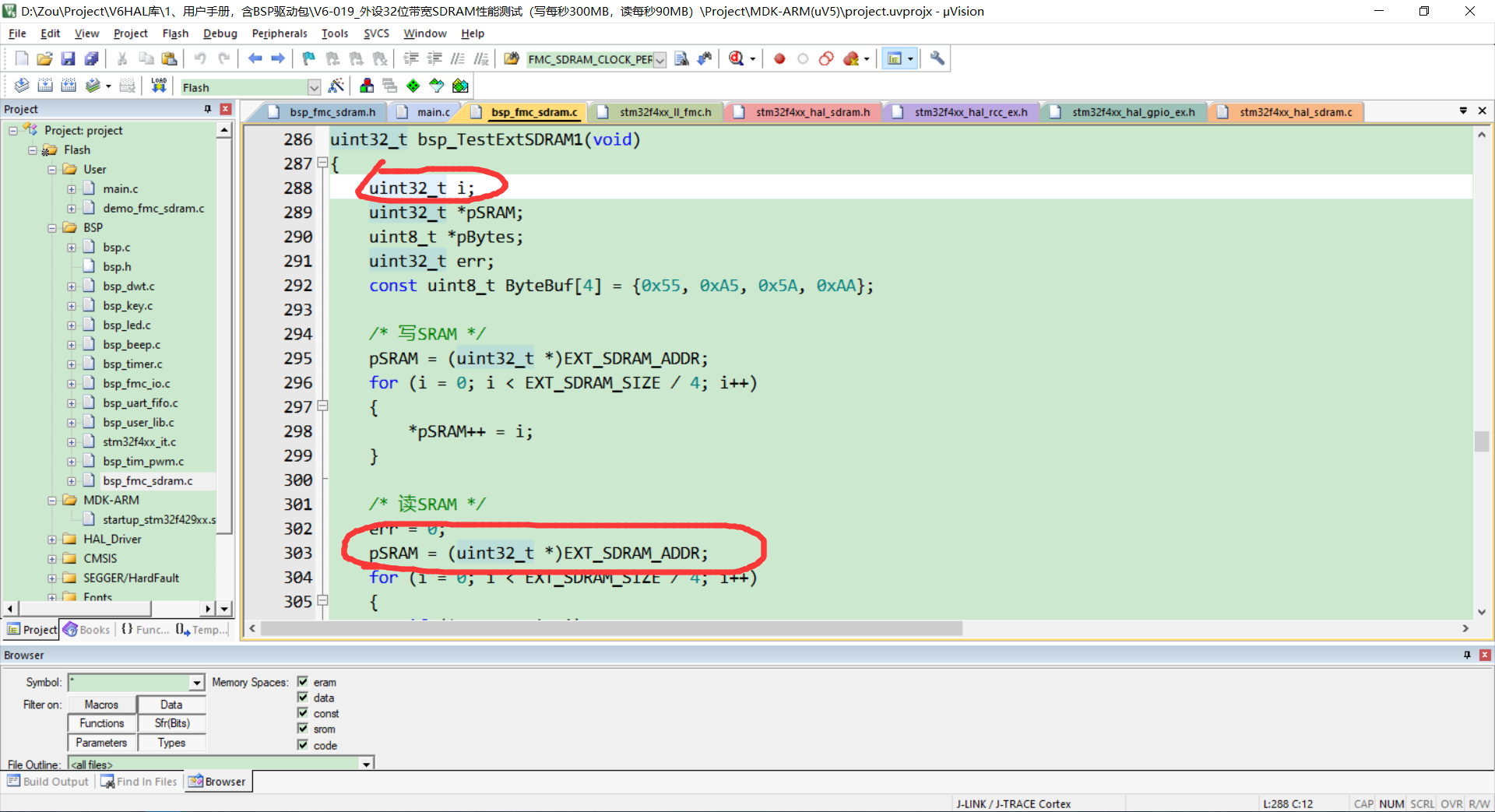Viewport: 1495px width, 812px height.
Task: Open the Symbol combo box dropdown
Action: 197,683
